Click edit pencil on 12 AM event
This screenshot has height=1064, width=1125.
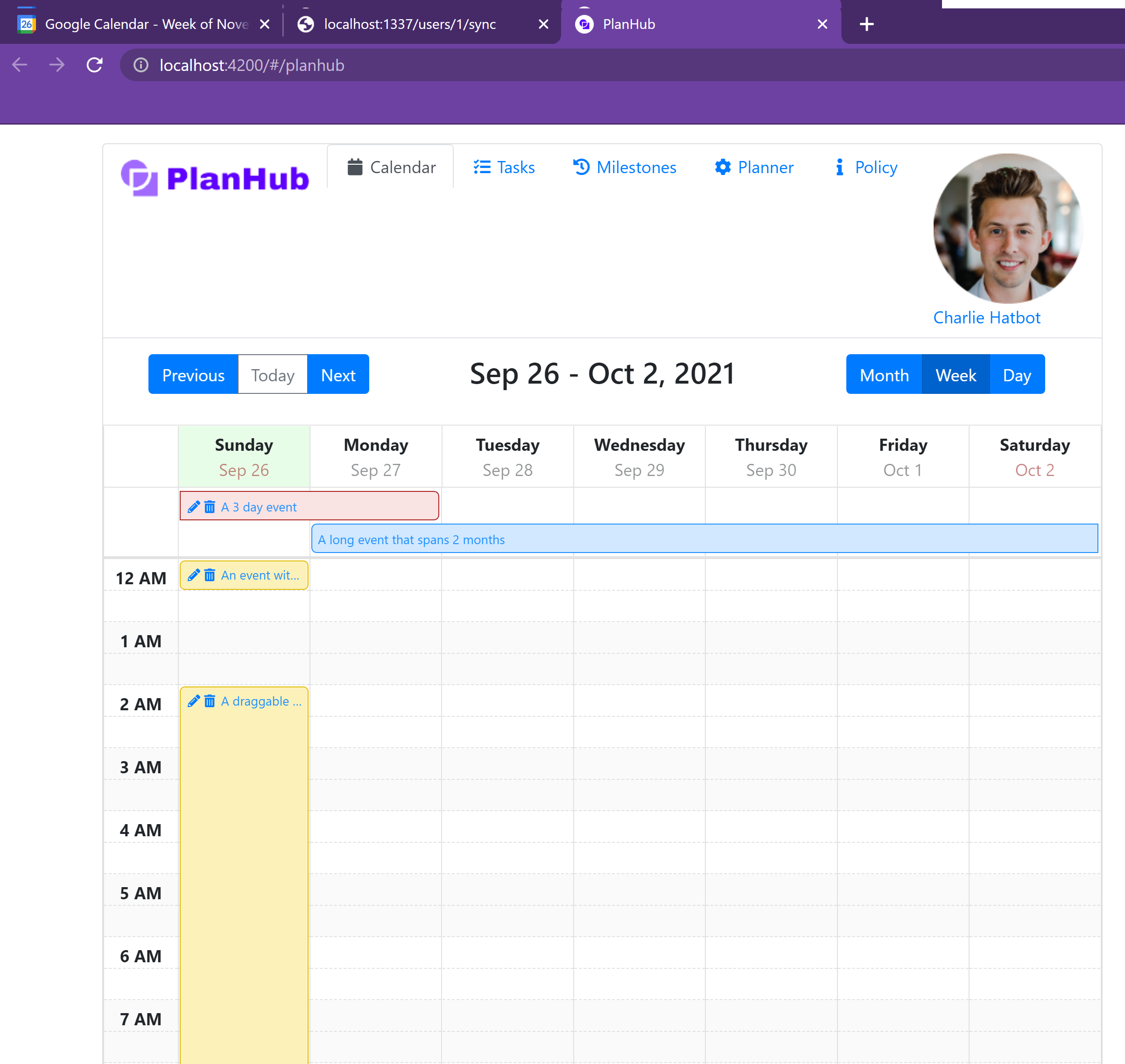(193, 575)
